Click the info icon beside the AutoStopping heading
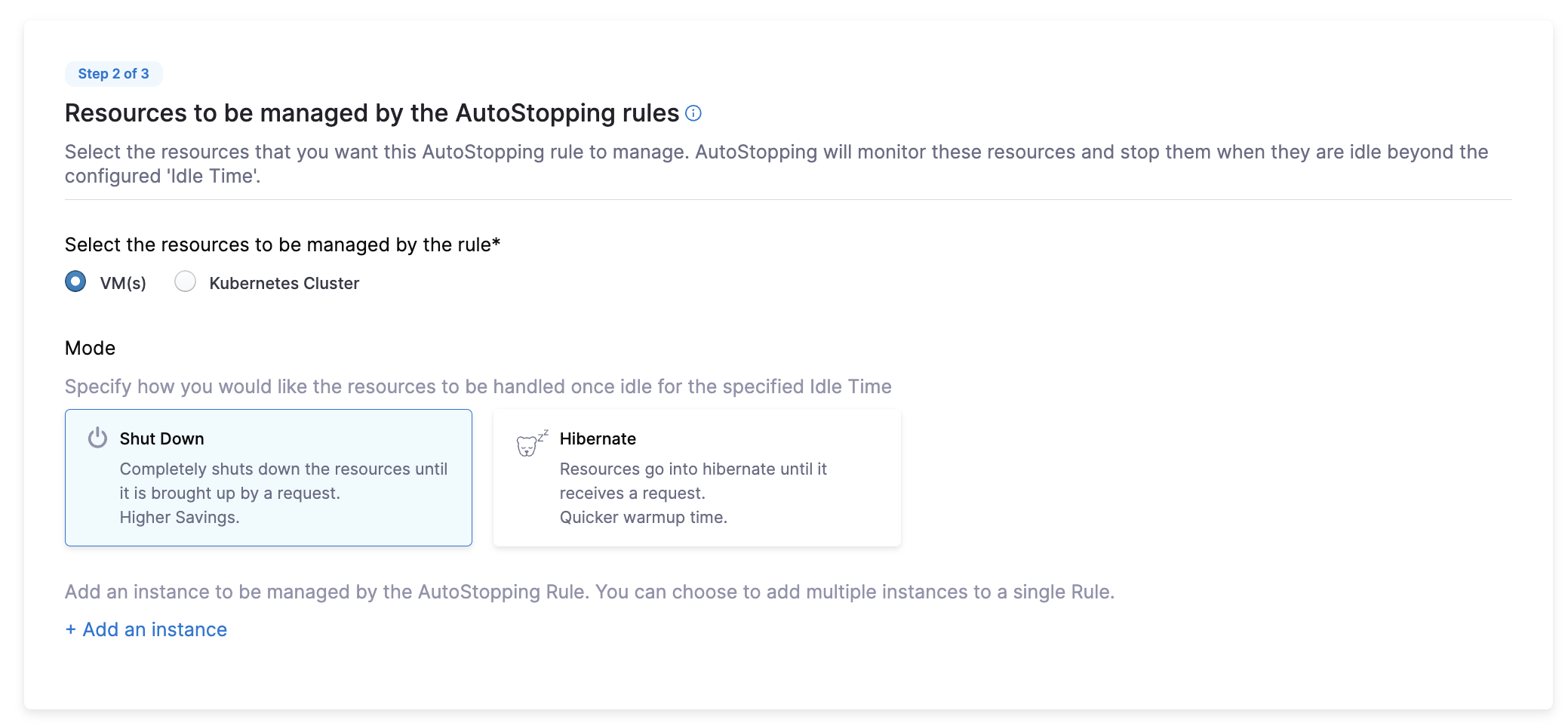Image resolution: width=1568 pixels, height=726 pixels. click(693, 113)
